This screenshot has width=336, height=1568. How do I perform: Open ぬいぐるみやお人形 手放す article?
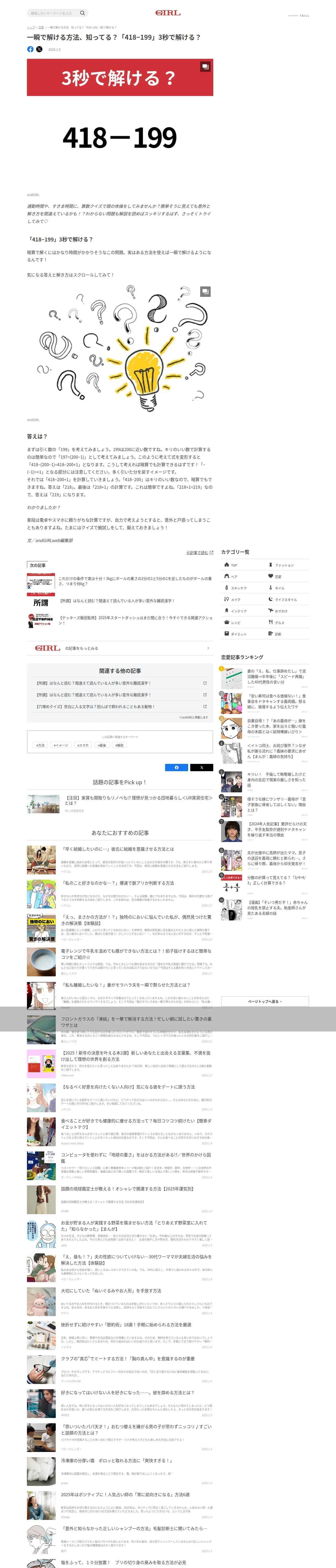coord(120,1301)
